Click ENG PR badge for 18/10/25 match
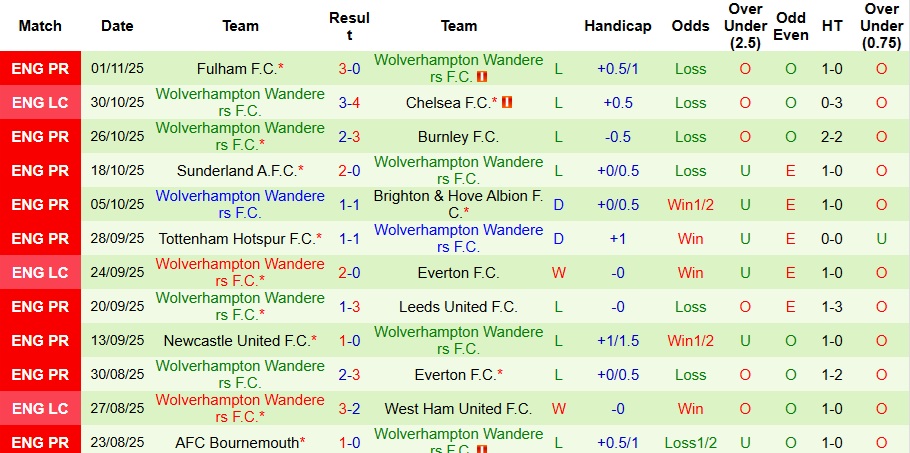Viewport: 910px width, 453px height. [40, 171]
